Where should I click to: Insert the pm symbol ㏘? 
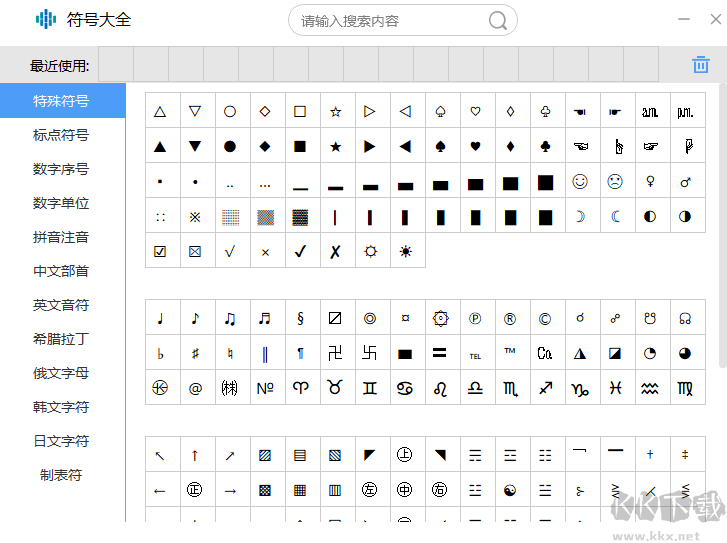click(x=685, y=111)
